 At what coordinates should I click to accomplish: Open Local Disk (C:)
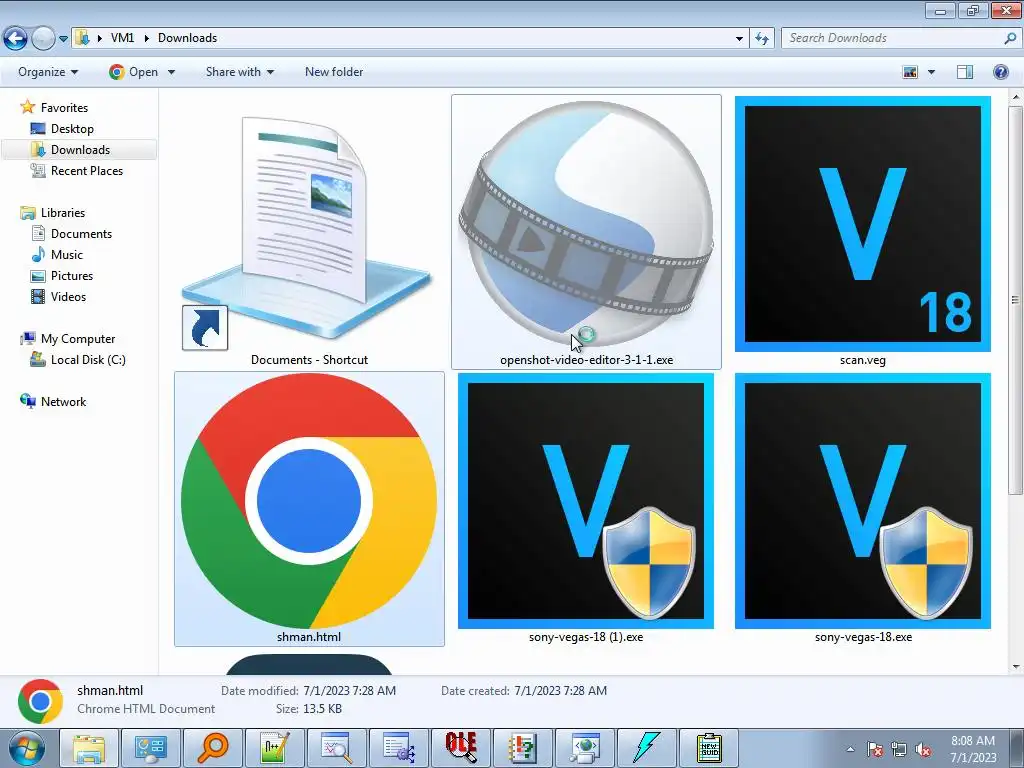coord(88,360)
